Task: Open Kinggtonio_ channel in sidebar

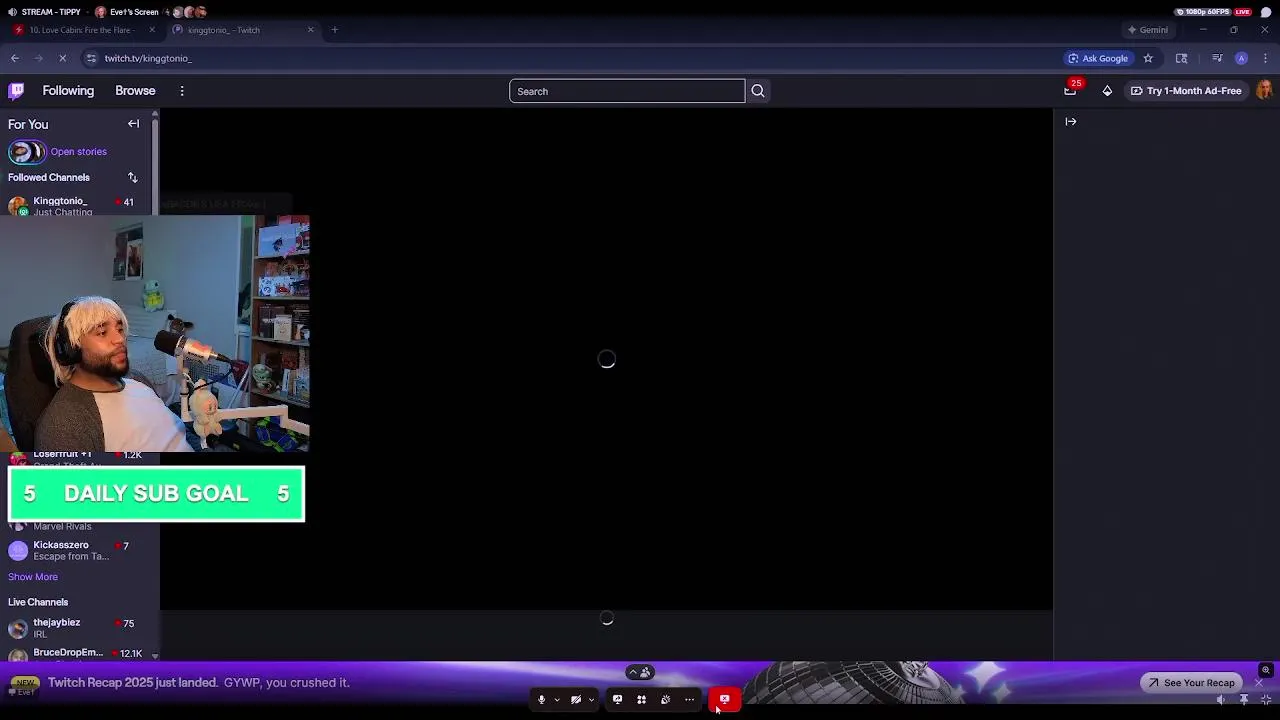Action: click(75, 205)
